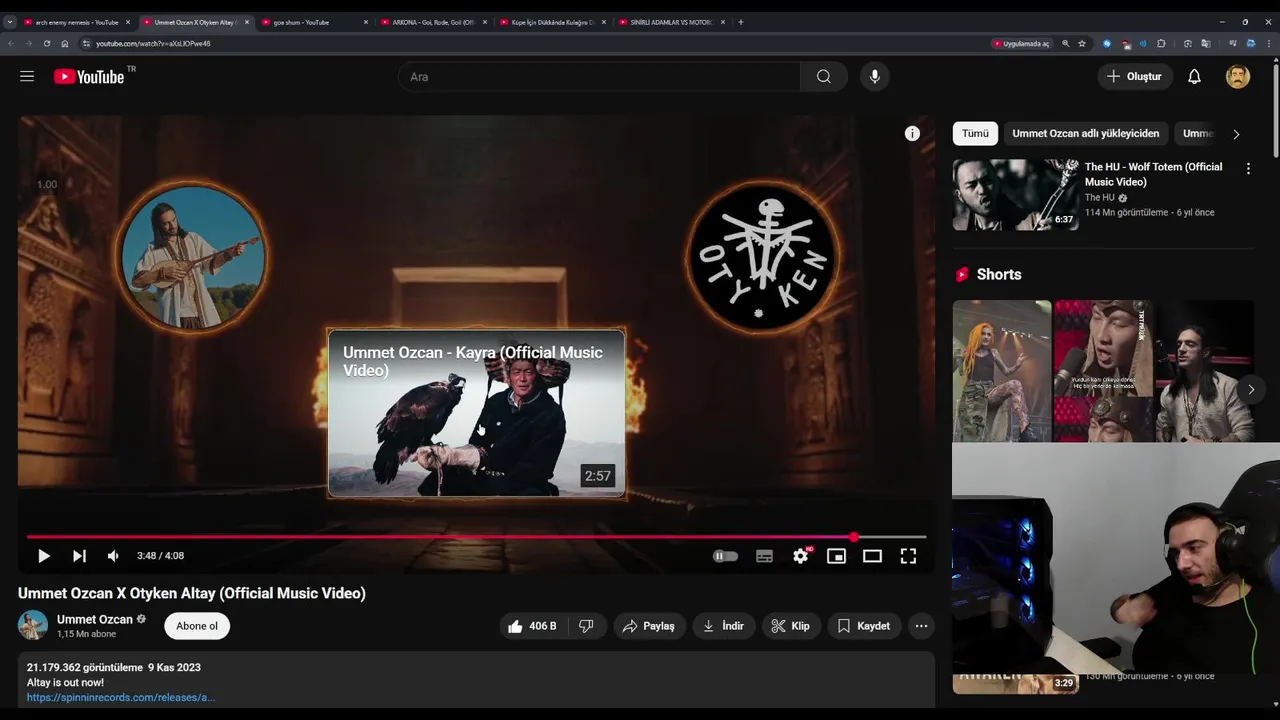Open the second Shorts thumbnail
Image resolution: width=1280 pixels, height=720 pixels.
coord(1103,371)
